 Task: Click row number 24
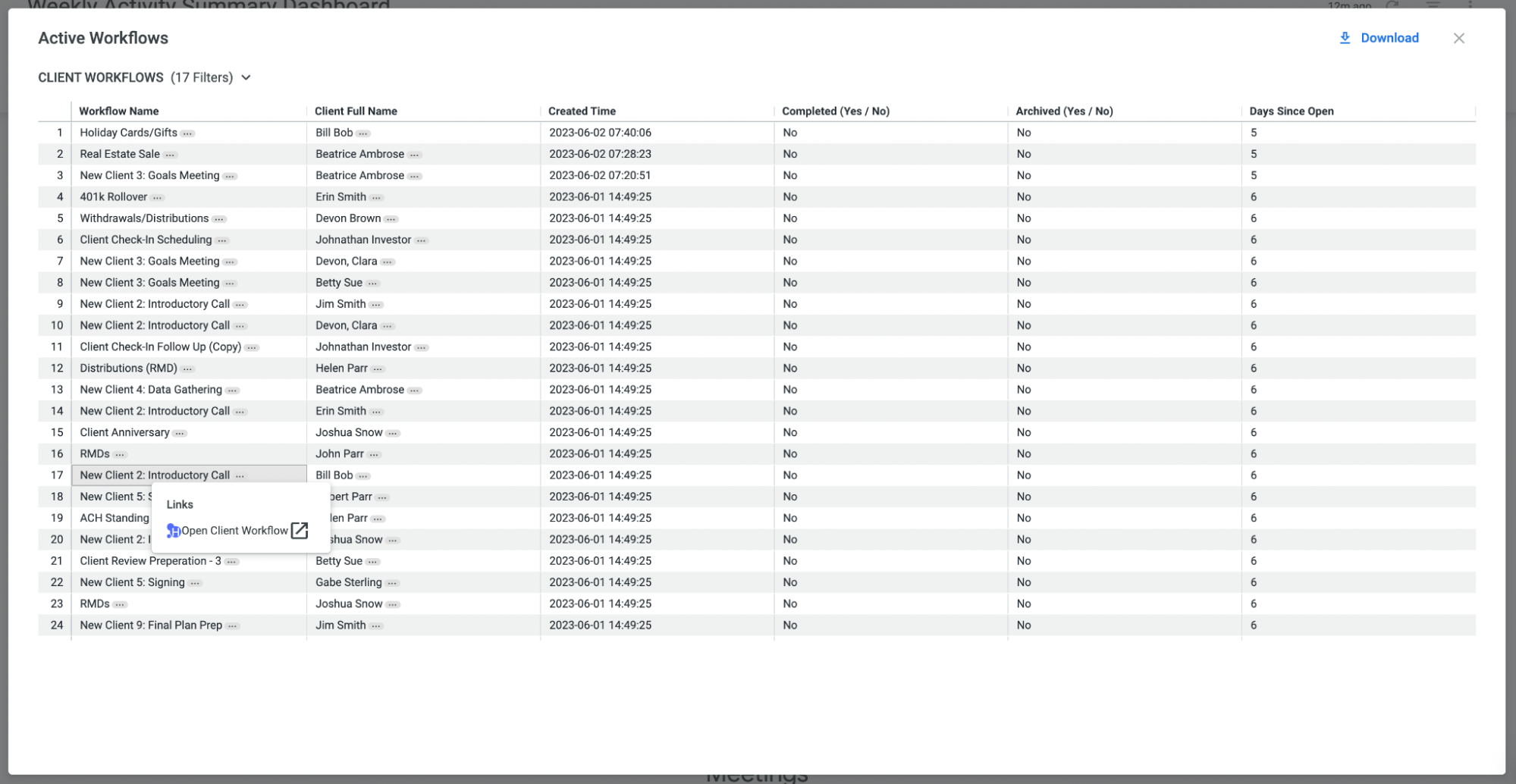coord(57,626)
